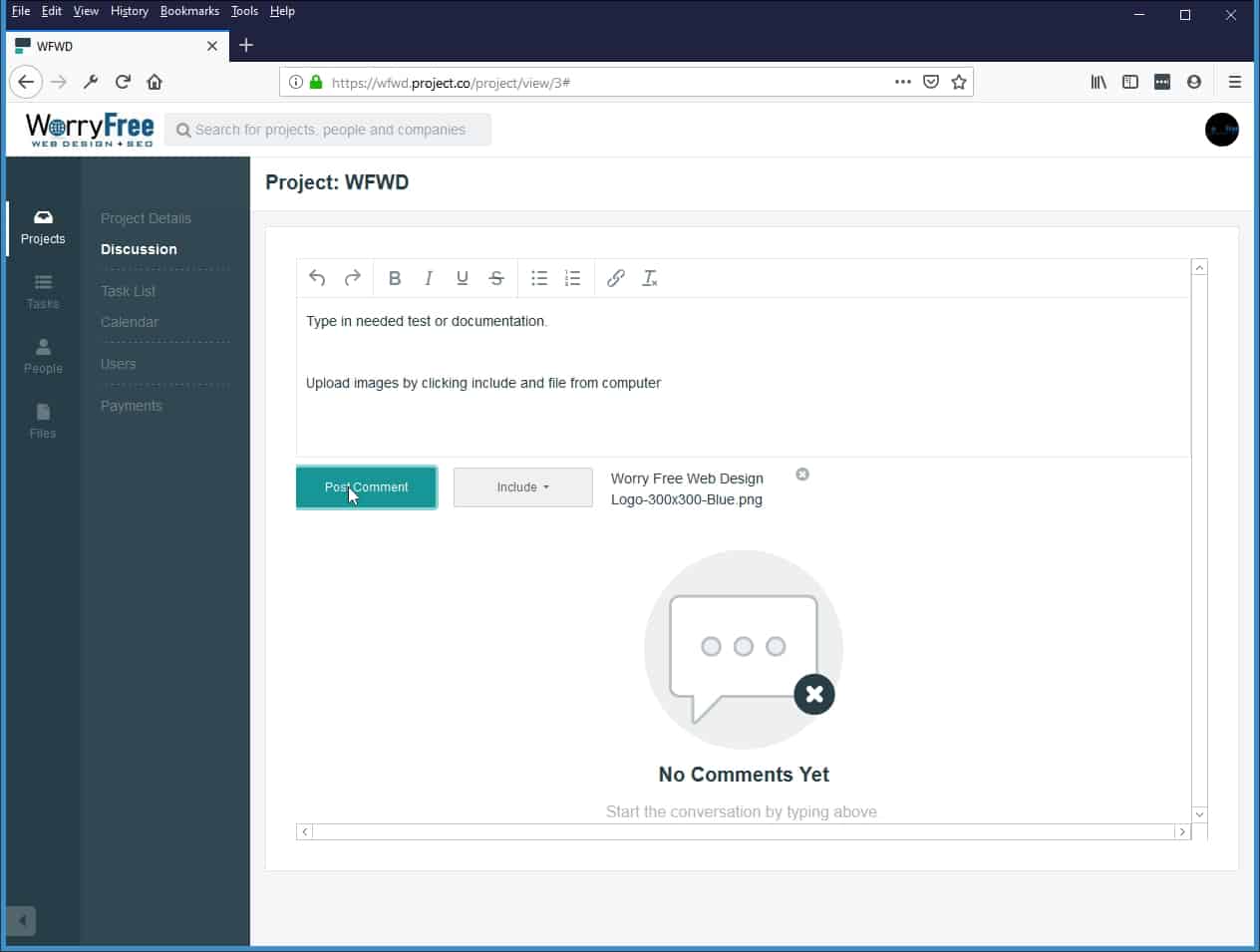Toggle underline formatting
This screenshot has height=952, width=1260.
(x=463, y=278)
